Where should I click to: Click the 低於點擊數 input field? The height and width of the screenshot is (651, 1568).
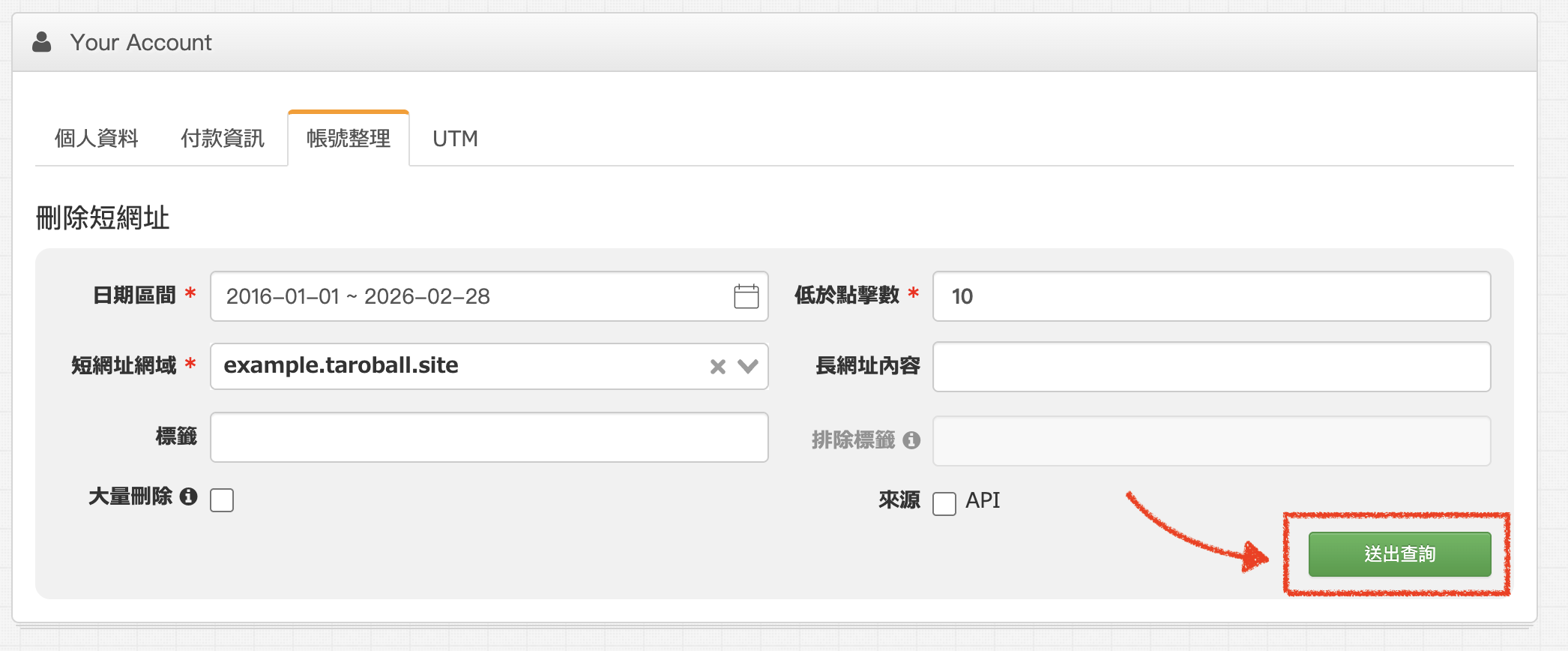1210,296
